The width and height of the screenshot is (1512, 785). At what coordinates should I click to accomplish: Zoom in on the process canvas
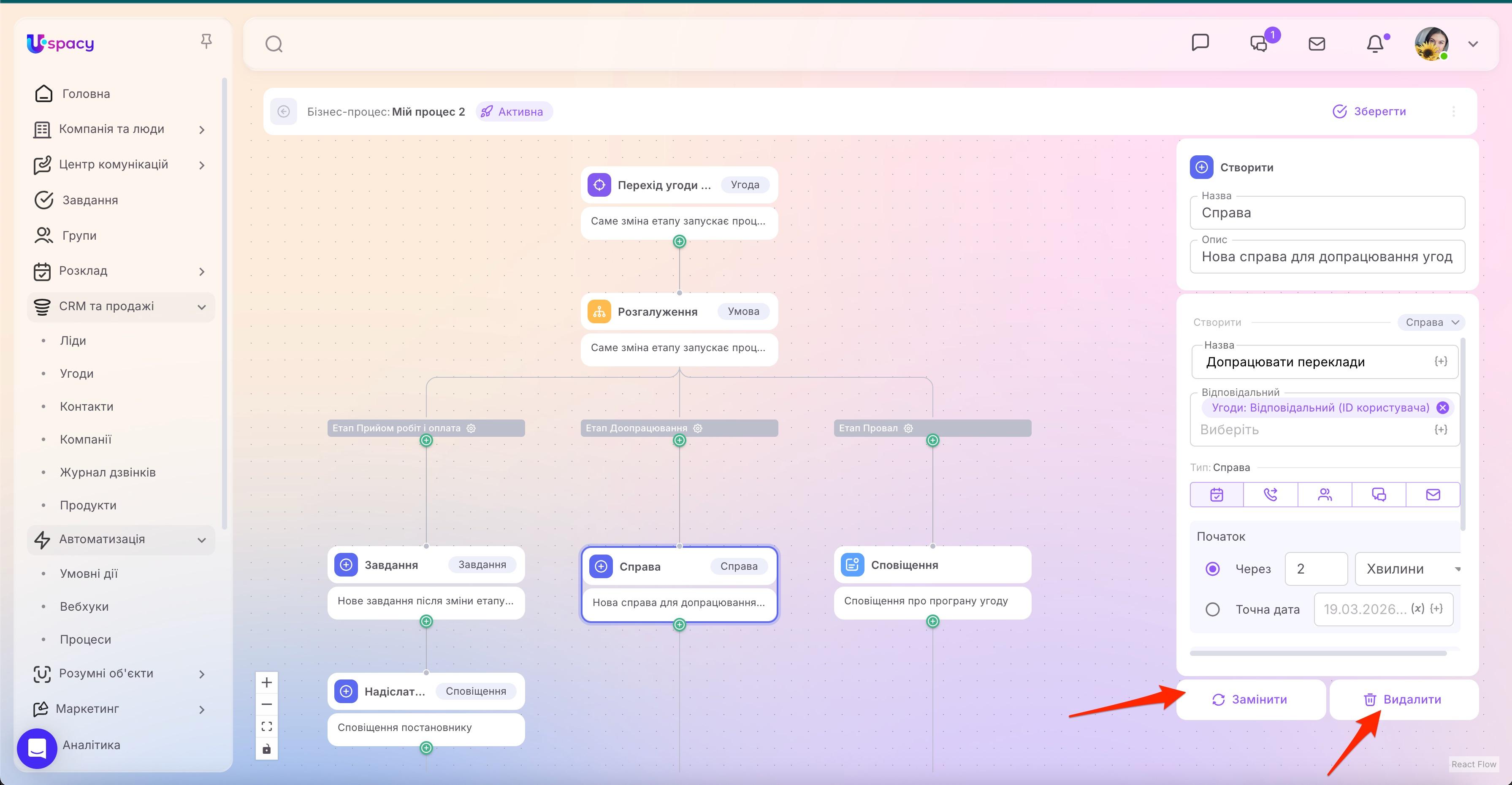coord(266,682)
